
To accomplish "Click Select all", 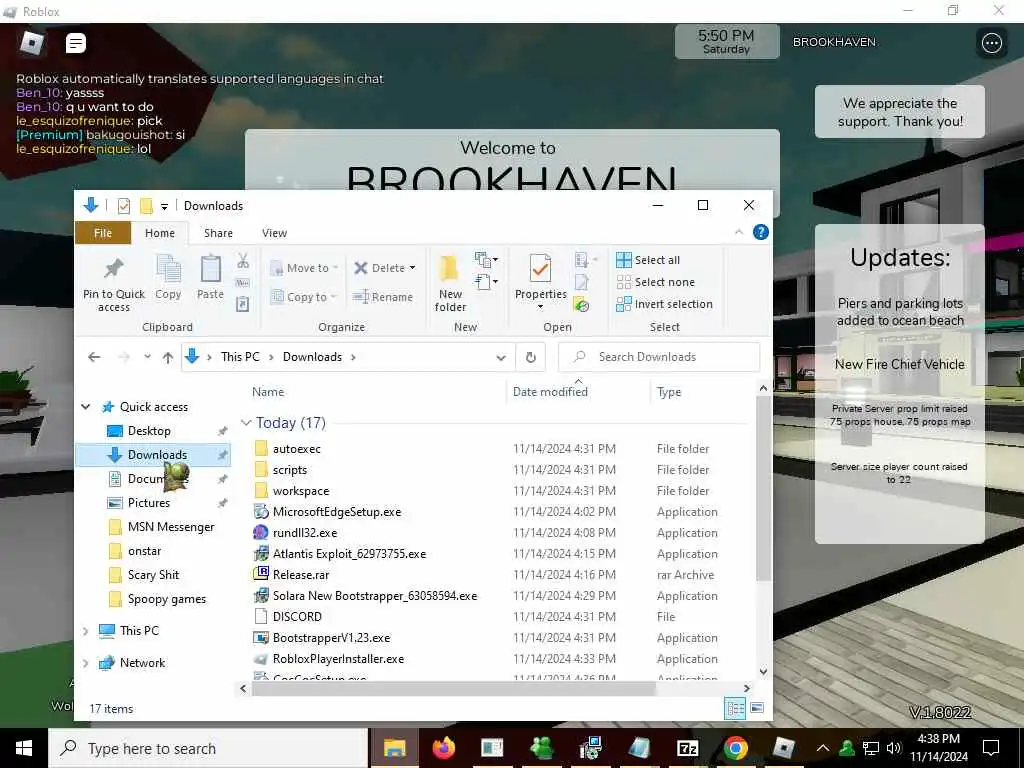I will tap(648, 260).
